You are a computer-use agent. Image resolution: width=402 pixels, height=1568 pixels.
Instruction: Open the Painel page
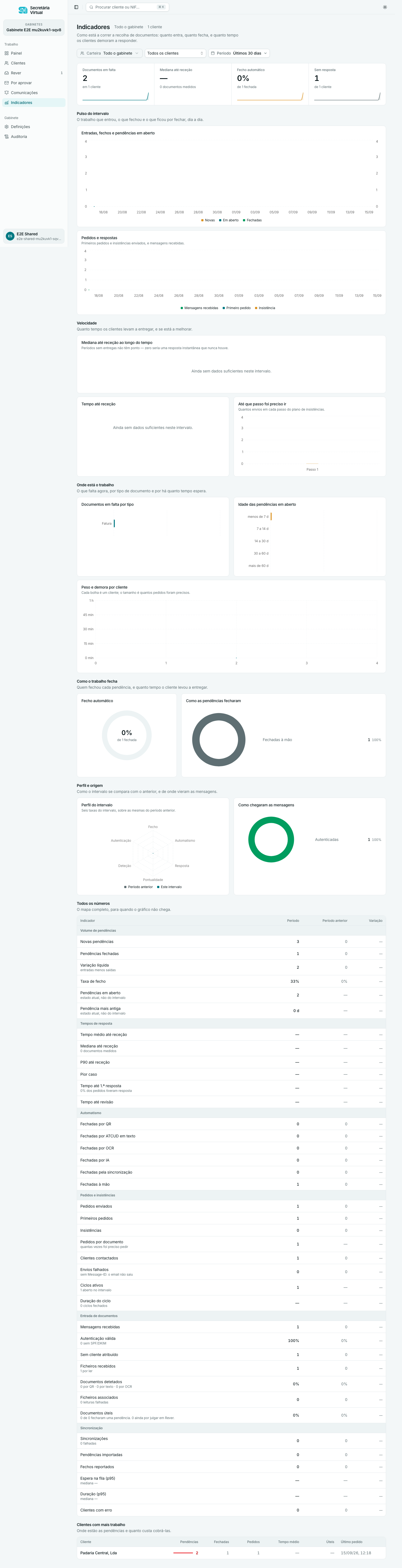33,53
